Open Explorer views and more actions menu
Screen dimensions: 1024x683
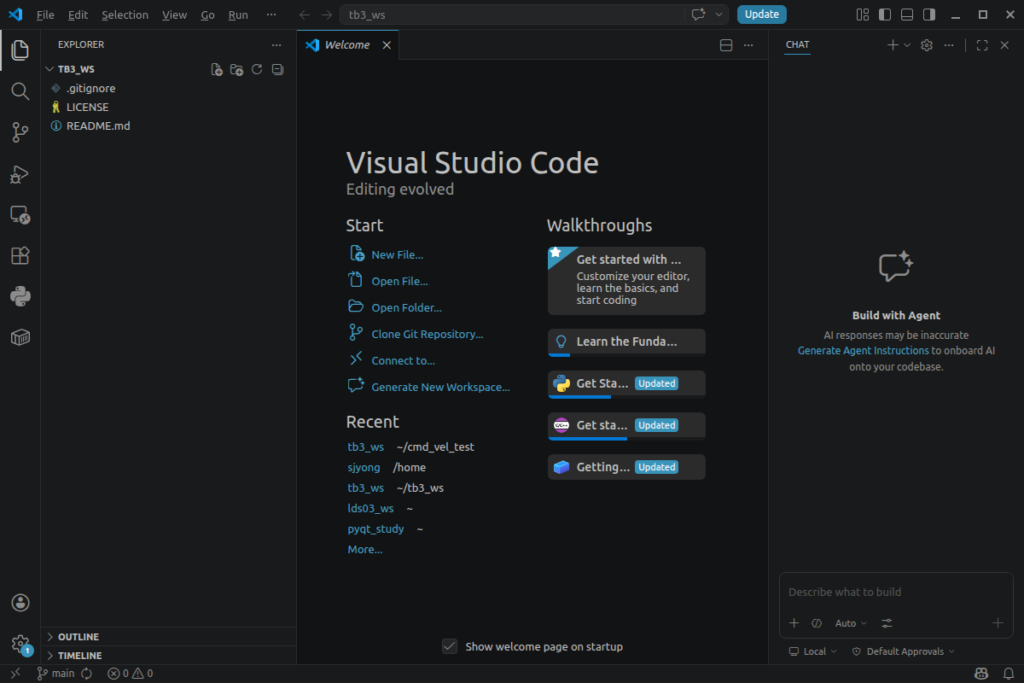tap(276, 45)
